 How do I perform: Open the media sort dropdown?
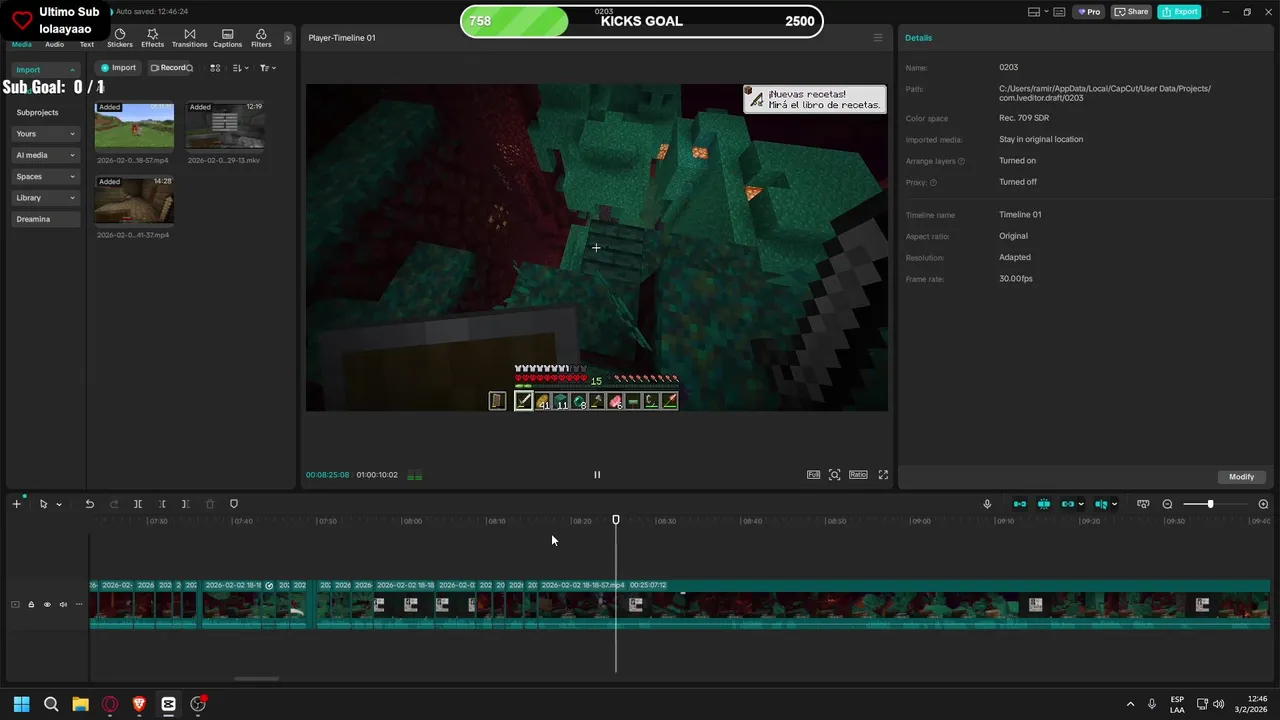click(x=241, y=68)
